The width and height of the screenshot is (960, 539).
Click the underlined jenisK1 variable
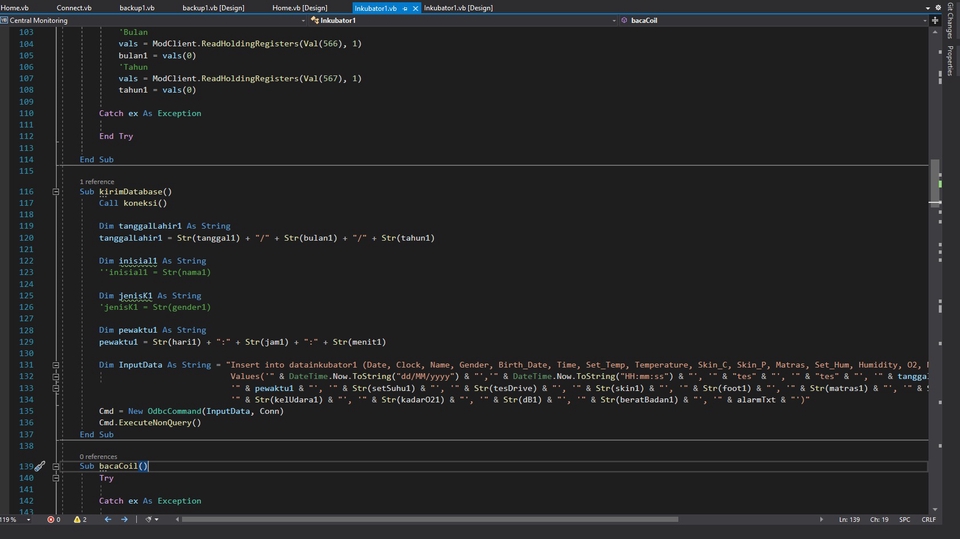point(135,296)
